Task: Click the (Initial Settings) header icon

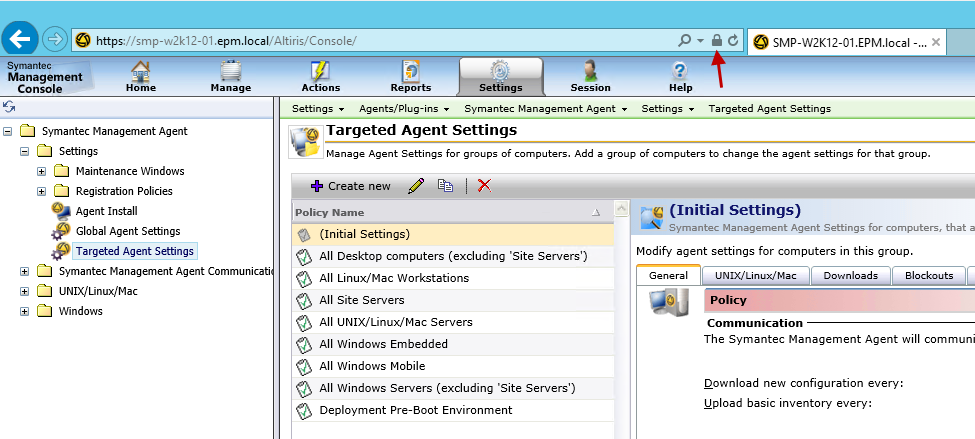Action: point(651,218)
